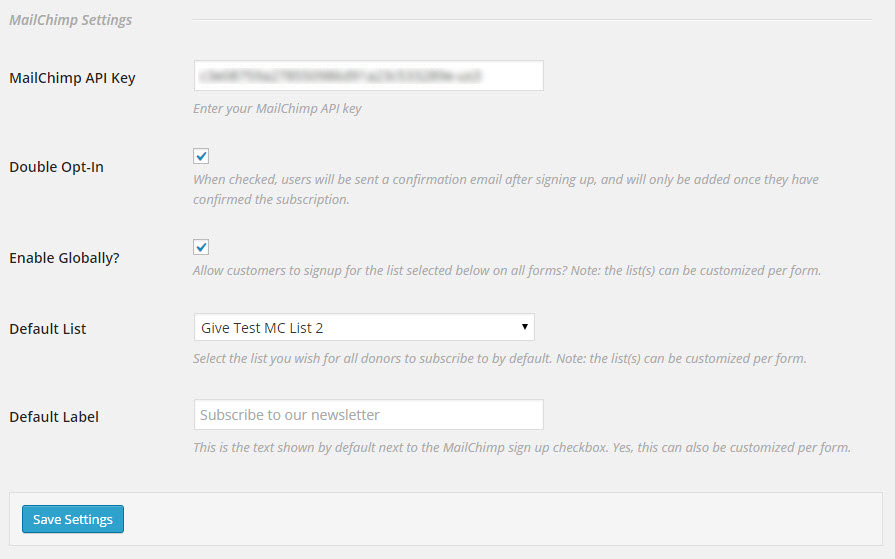Click the 'Enter your MailChimp API key' hint
The width and height of the screenshot is (895, 559).
[x=277, y=108]
